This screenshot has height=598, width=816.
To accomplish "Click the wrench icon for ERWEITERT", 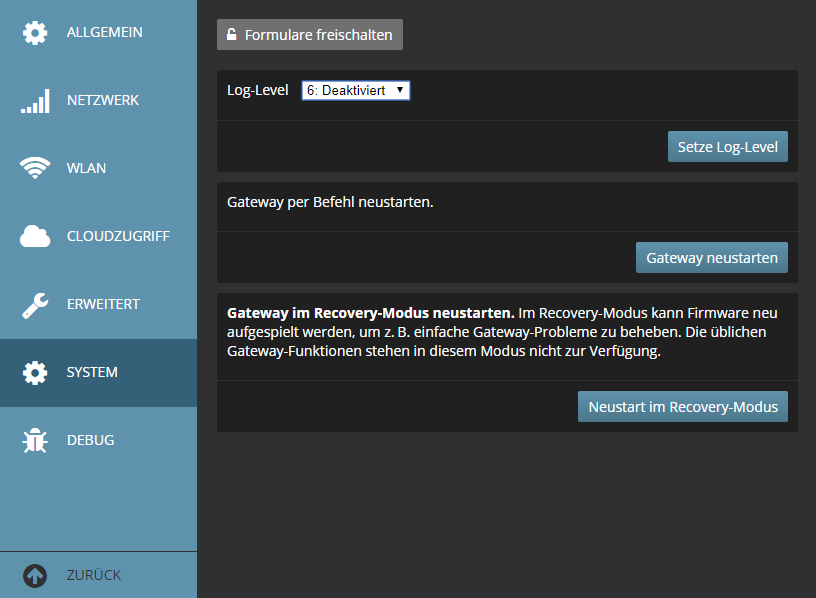I will (x=35, y=305).
